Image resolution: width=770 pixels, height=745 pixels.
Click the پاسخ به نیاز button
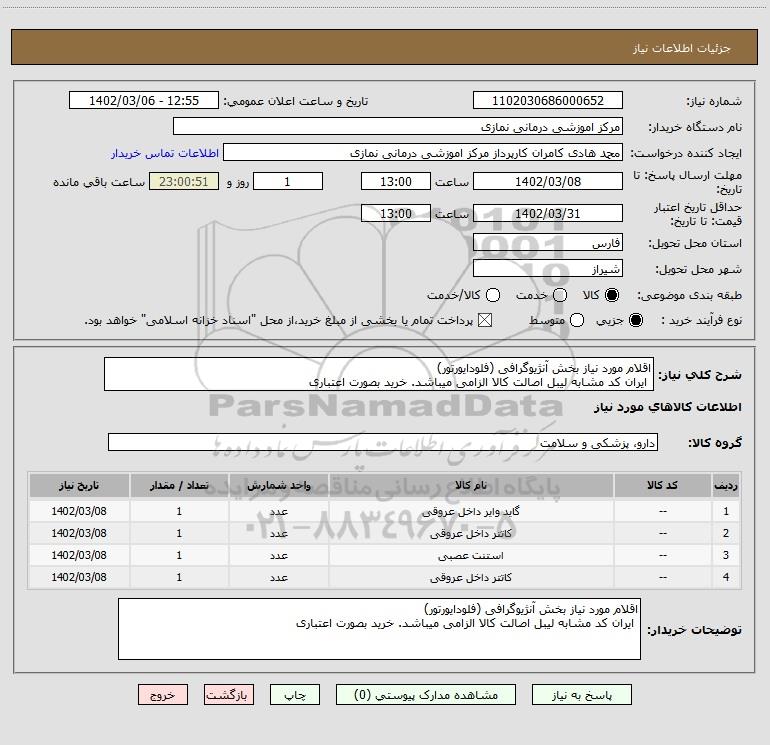[x=582, y=695]
